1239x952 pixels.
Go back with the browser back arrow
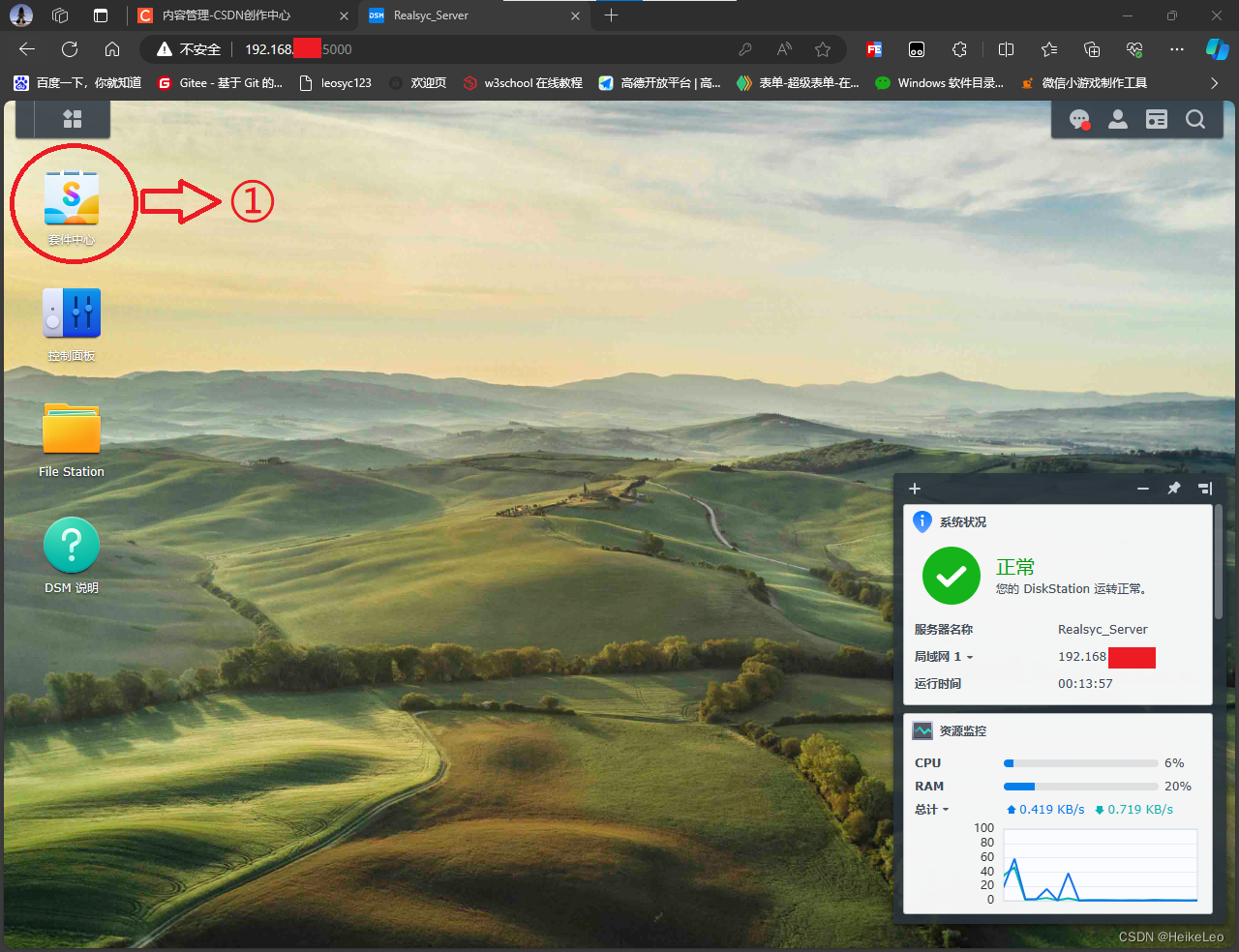[27, 49]
